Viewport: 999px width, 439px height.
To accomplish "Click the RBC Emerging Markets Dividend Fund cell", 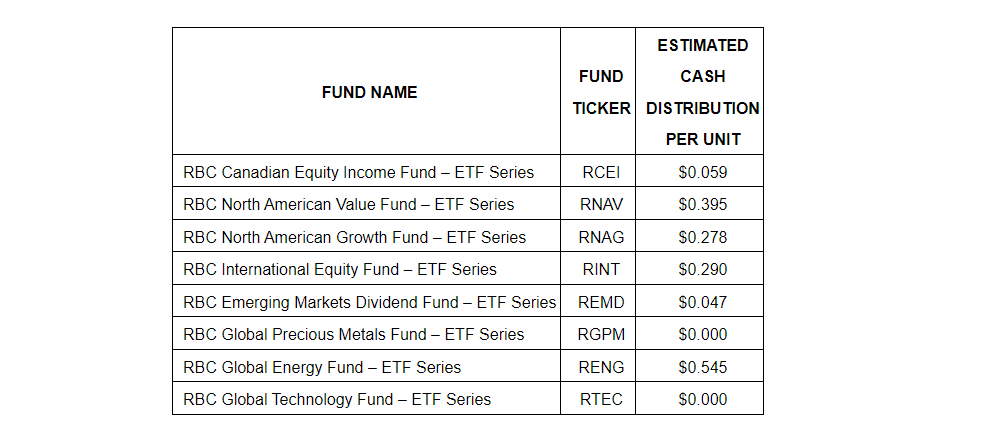I will click(x=369, y=302).
